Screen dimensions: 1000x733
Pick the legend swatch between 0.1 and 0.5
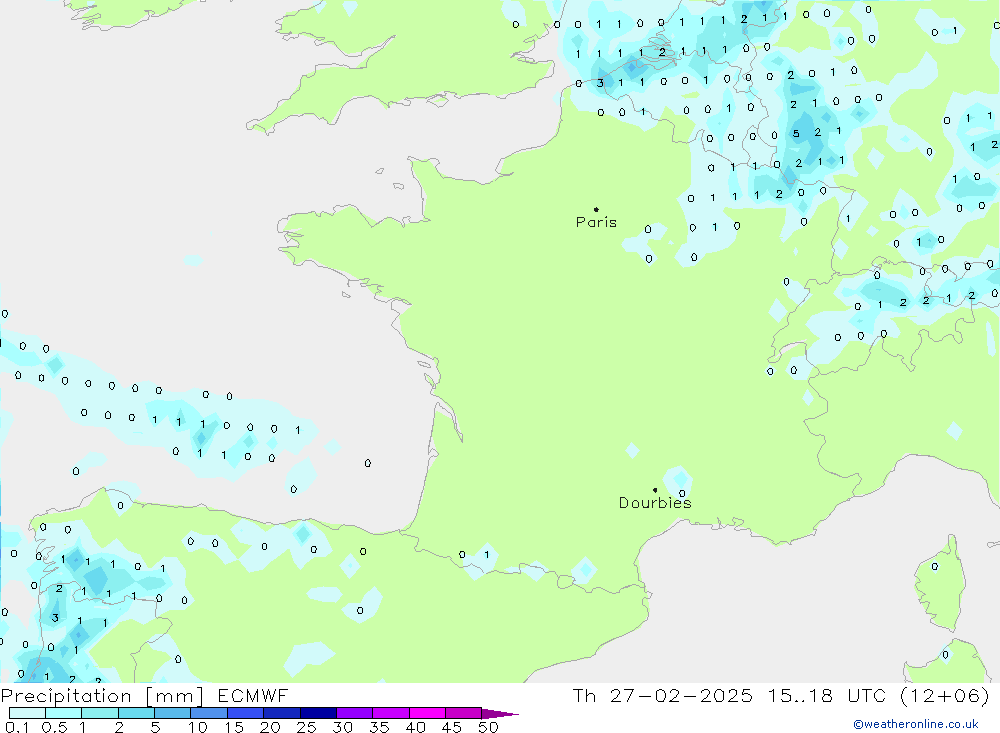27,713
